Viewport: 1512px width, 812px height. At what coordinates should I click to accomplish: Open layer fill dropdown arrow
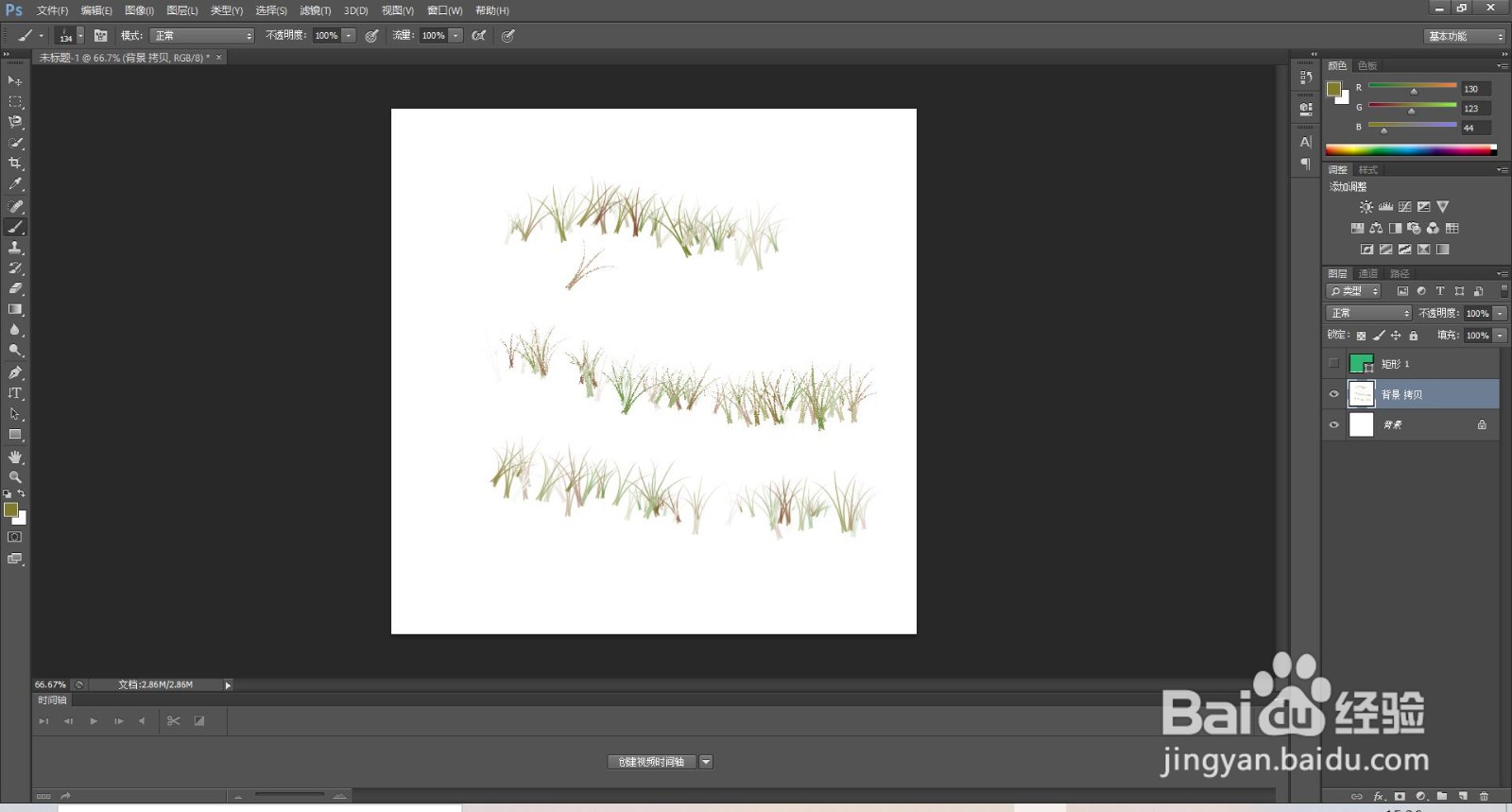coord(1500,336)
